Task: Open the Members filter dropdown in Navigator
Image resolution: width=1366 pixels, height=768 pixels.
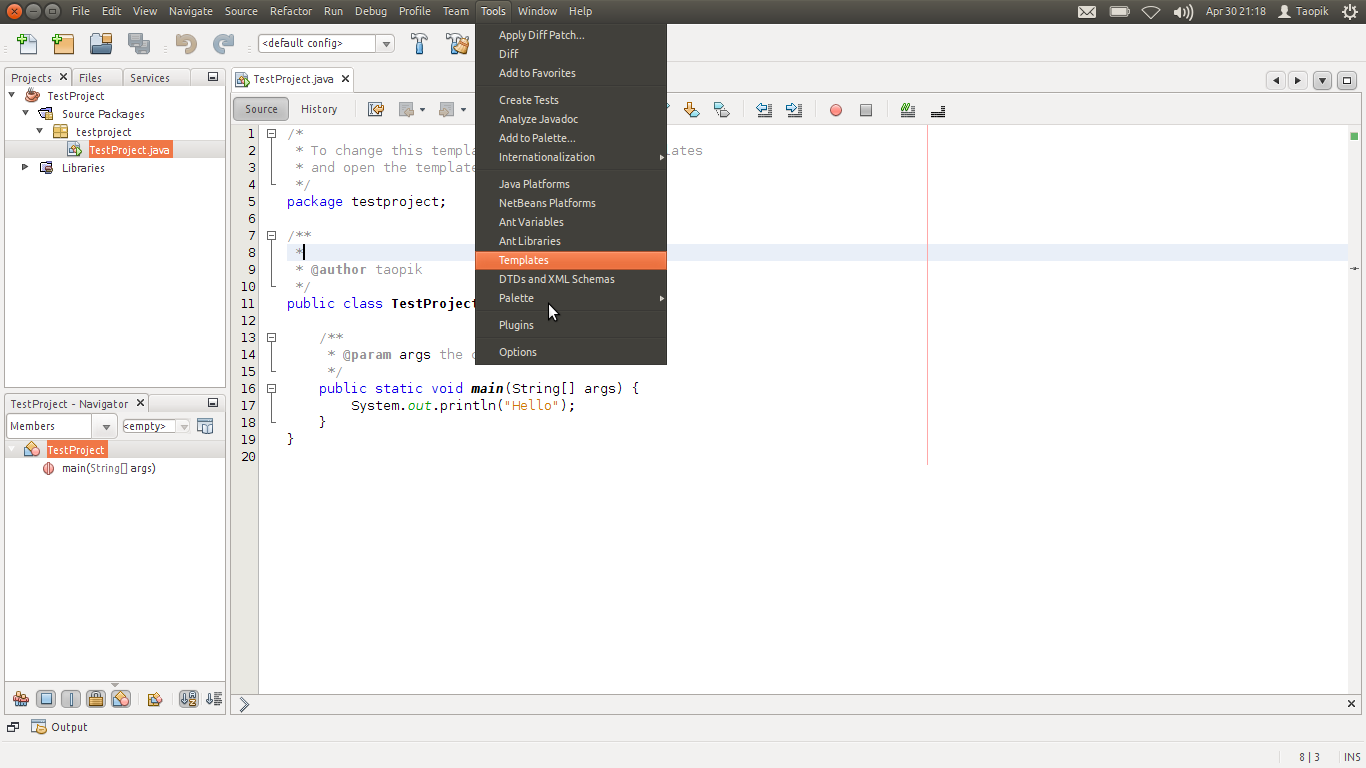Action: (104, 425)
